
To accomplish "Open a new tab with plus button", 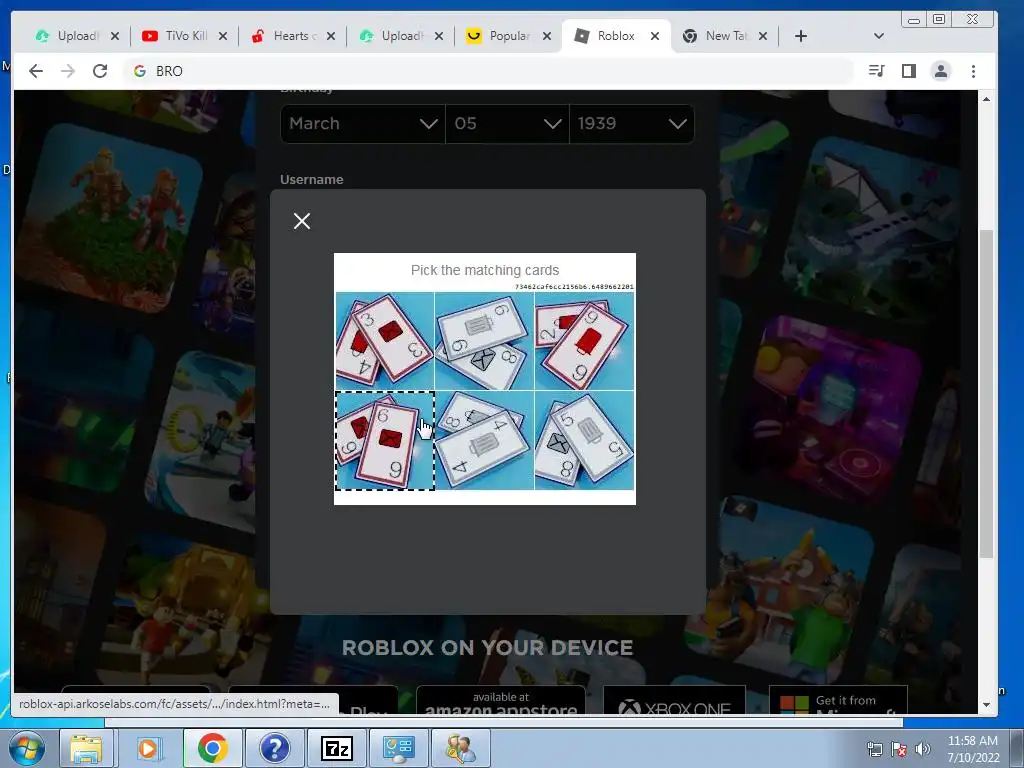I will [x=801, y=36].
